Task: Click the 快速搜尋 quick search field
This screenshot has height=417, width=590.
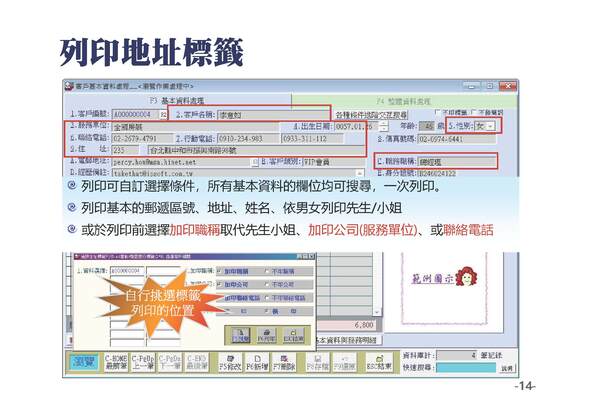Action: click(466, 368)
